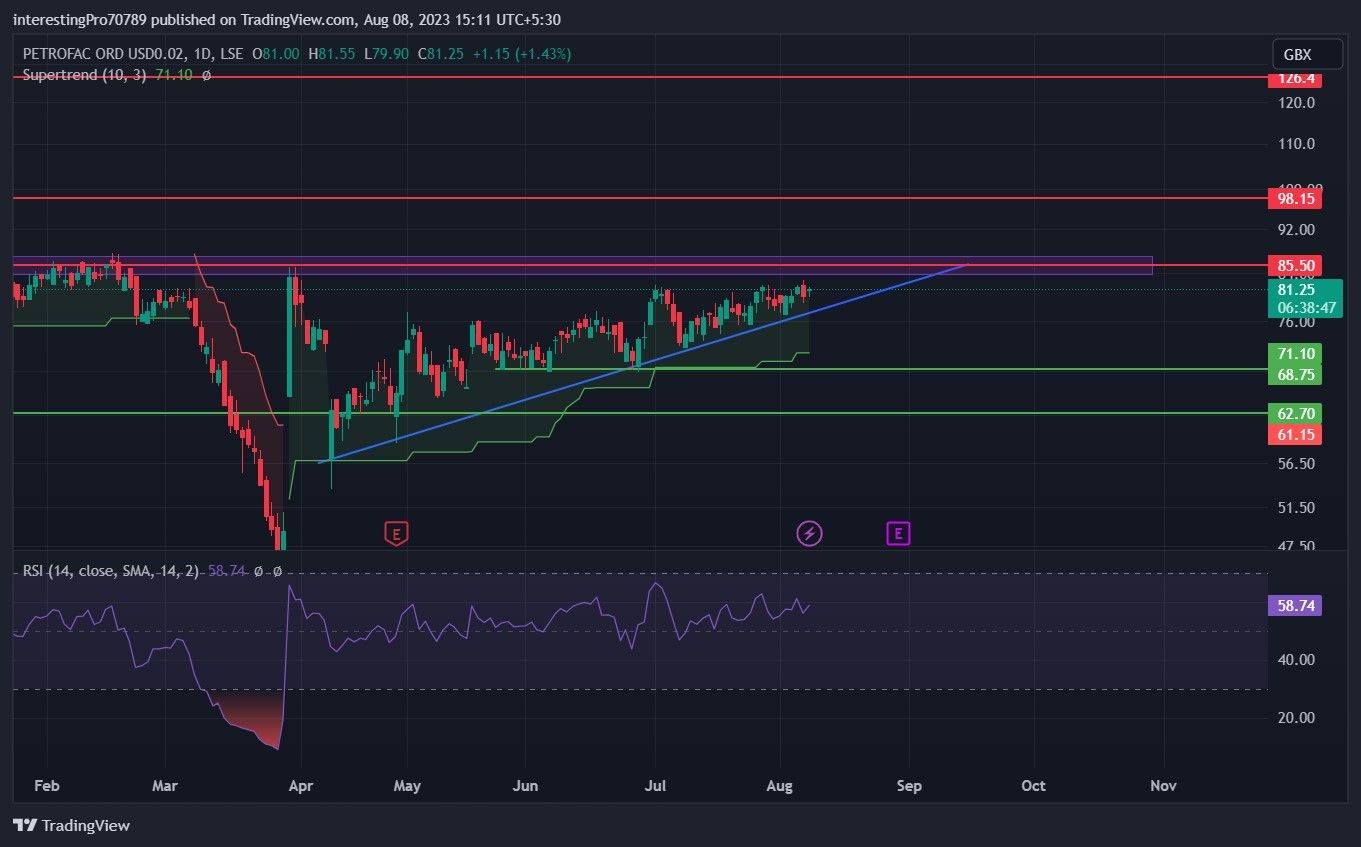Click the 98.15 resistance price label
Screen dimensions: 1361x847
[x=1294, y=199]
